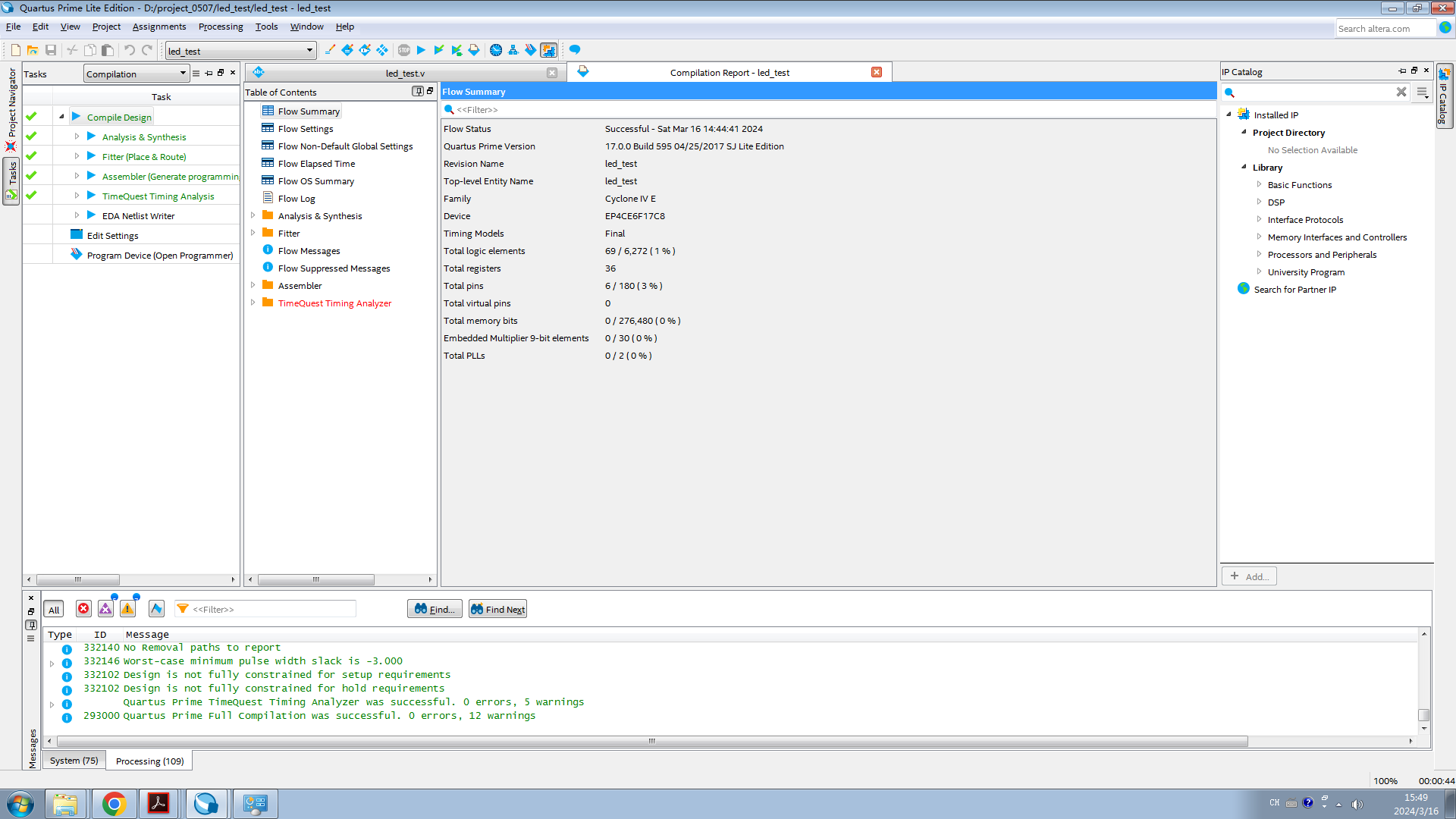Click the Windows Start button

point(20,803)
